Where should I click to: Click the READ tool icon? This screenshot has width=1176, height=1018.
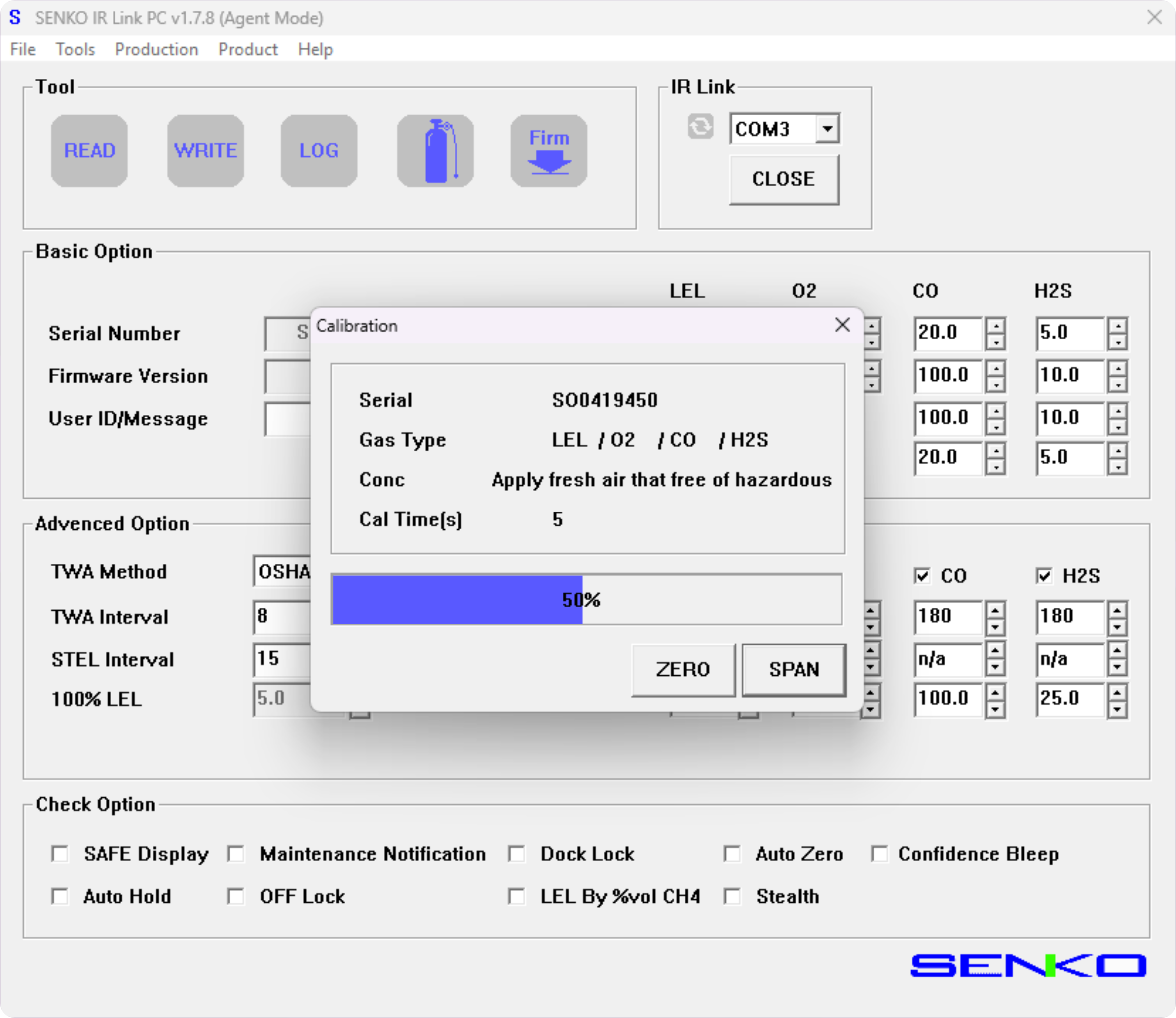point(89,151)
